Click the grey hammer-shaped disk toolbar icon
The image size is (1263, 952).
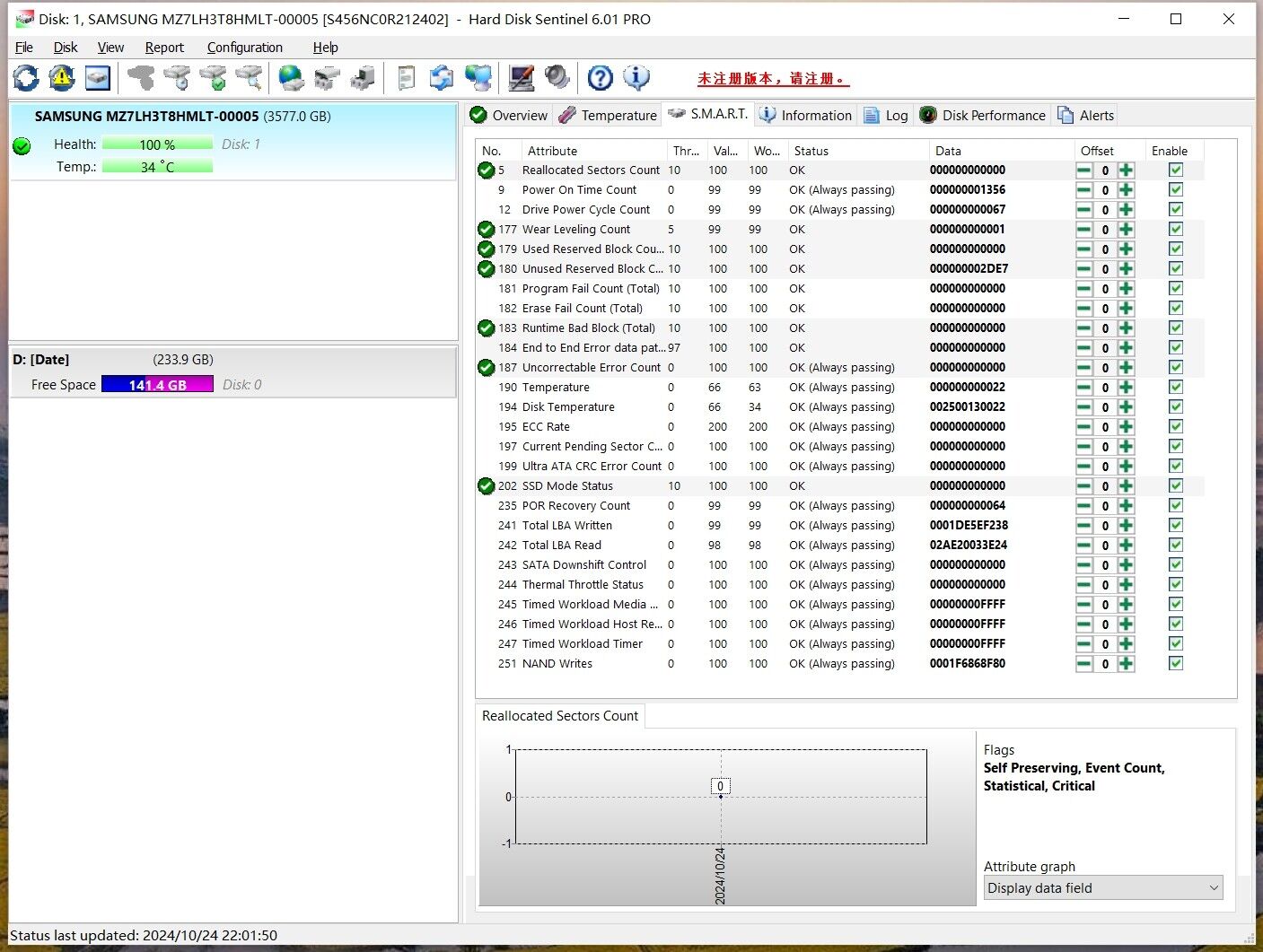tap(141, 78)
